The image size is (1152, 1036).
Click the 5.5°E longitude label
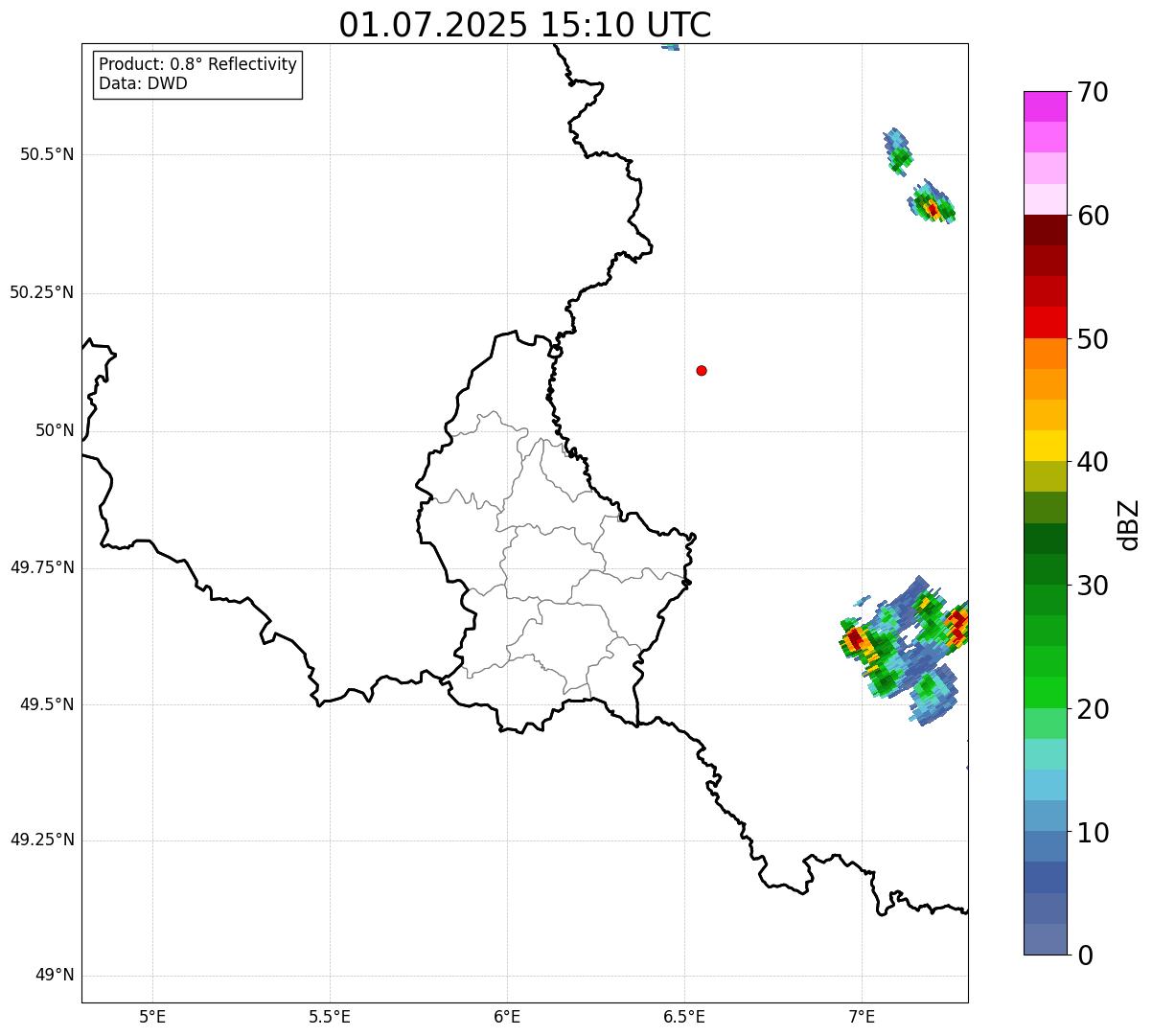pyautogui.click(x=330, y=1016)
